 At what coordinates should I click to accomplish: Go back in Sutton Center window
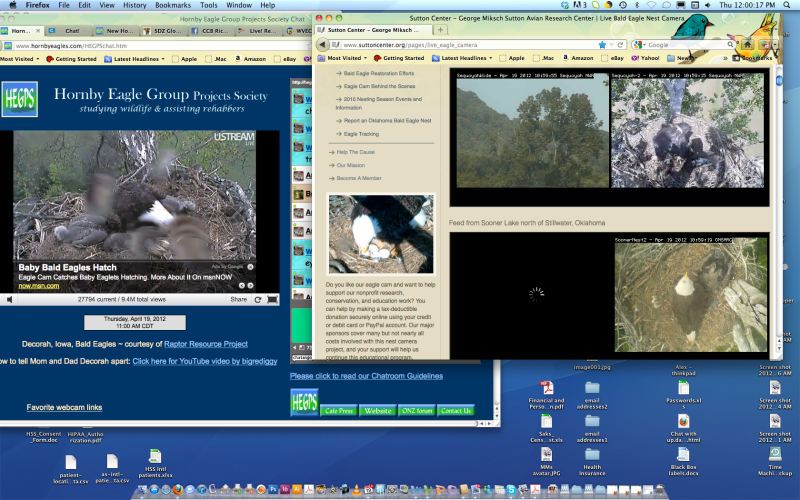pyautogui.click(x=322, y=45)
